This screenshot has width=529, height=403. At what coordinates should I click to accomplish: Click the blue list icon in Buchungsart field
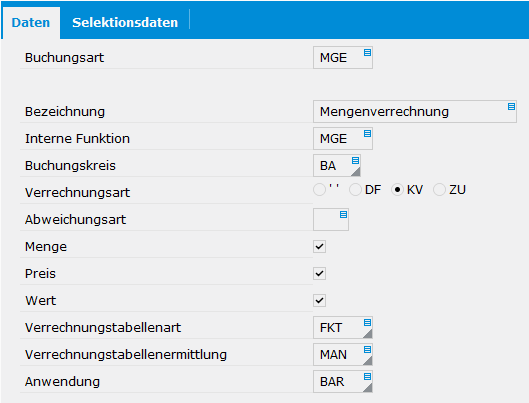[x=367, y=53]
